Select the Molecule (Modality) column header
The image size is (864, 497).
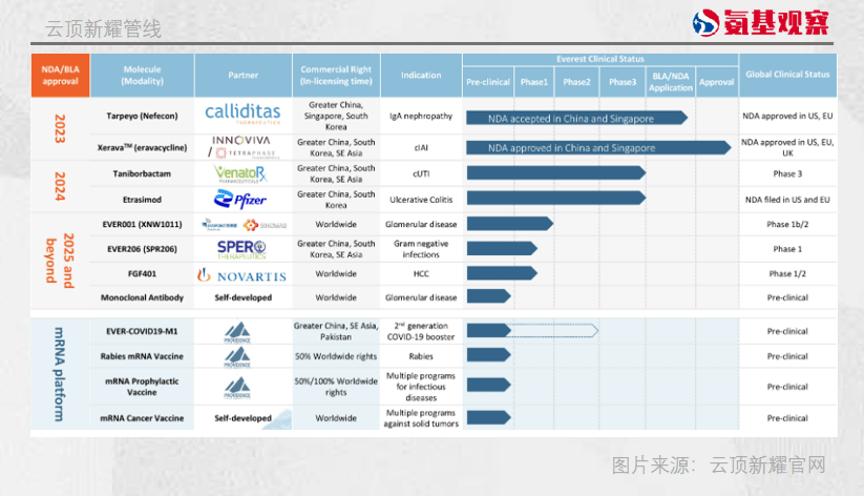click(142, 75)
